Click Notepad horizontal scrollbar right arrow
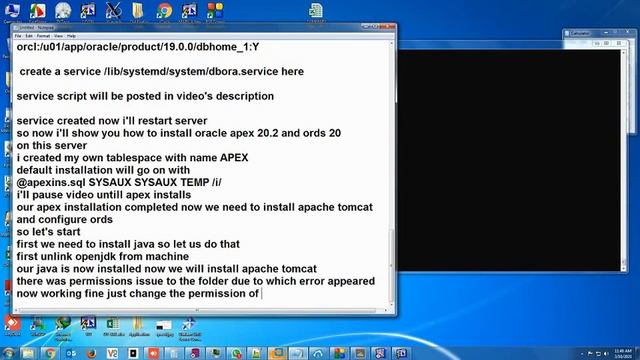 (x=386, y=311)
